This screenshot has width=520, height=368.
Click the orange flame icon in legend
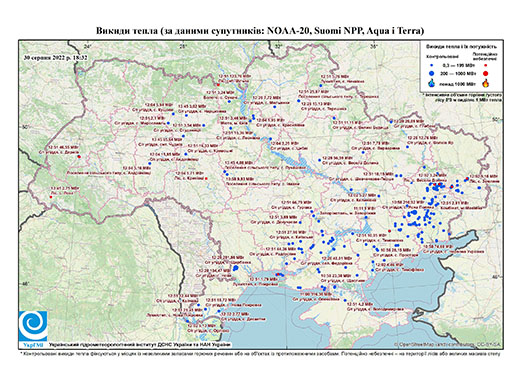tap(486, 83)
